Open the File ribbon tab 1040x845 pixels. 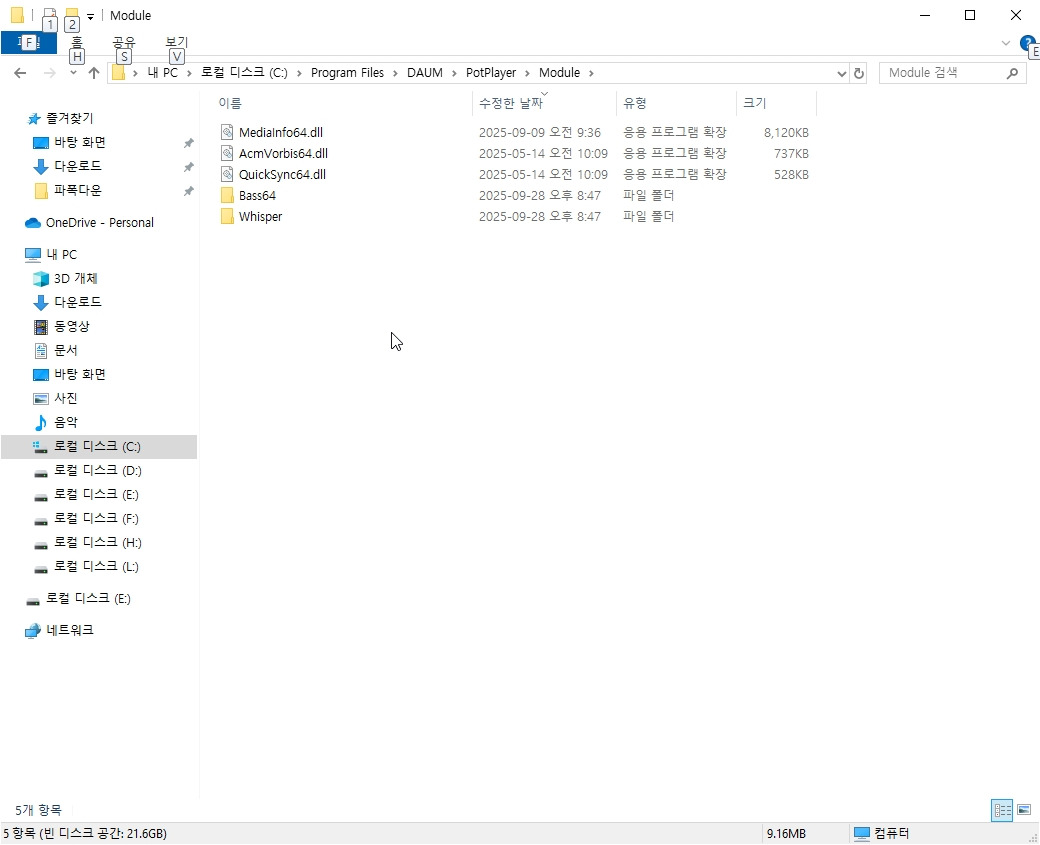pos(29,42)
